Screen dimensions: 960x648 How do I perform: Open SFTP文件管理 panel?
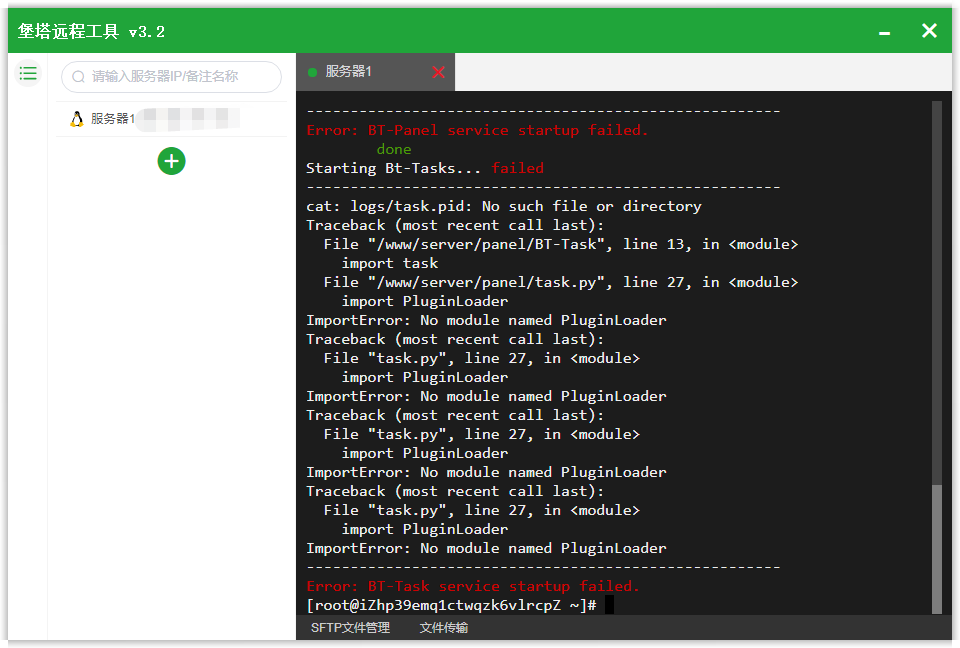[350, 628]
